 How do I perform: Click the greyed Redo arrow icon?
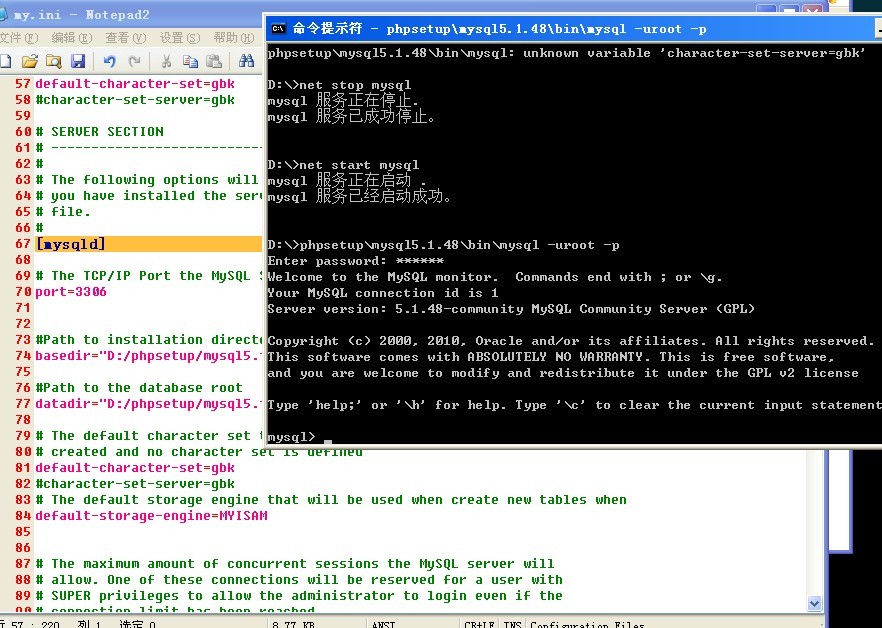tap(134, 61)
